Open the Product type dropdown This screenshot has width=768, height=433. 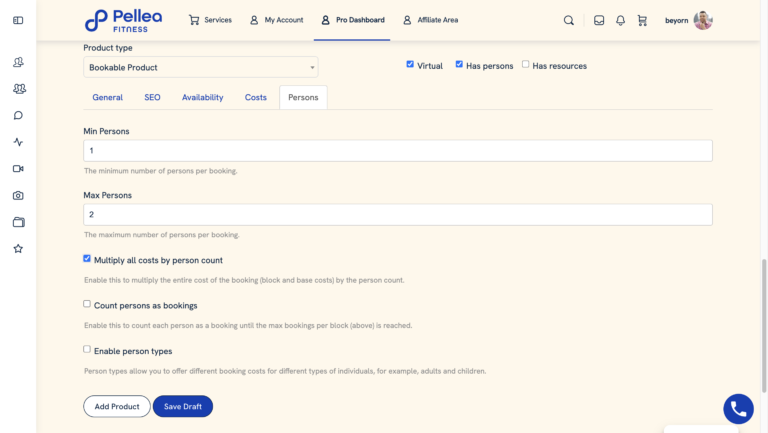pos(201,67)
